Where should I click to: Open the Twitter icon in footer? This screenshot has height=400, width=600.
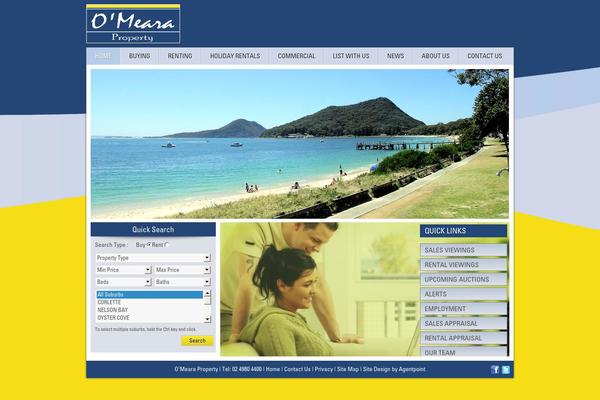click(x=506, y=369)
